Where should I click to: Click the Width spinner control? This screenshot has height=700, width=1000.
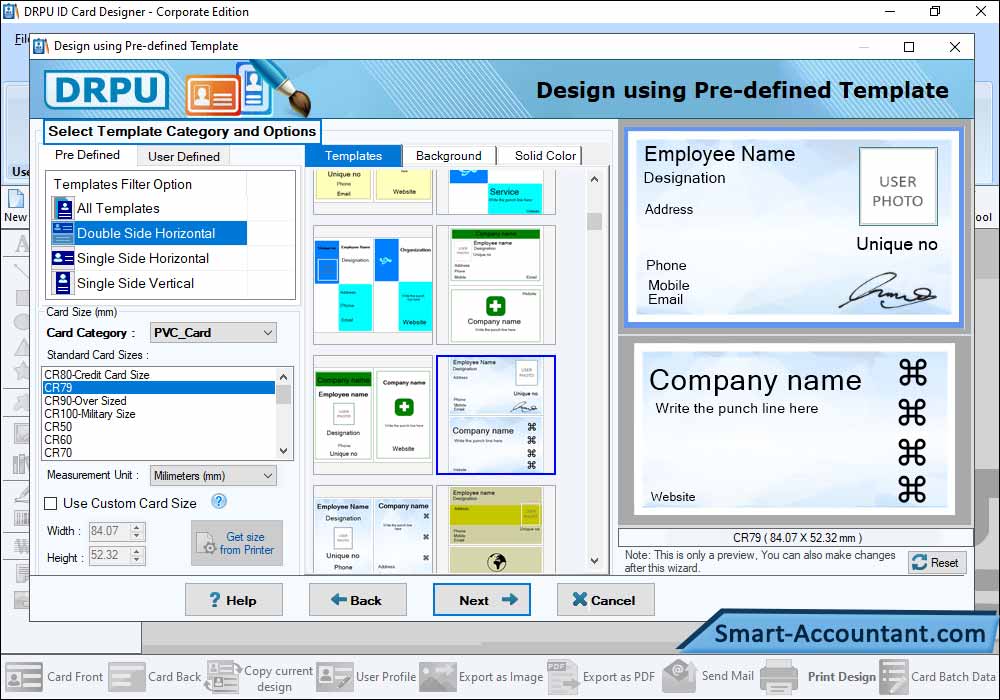point(136,531)
